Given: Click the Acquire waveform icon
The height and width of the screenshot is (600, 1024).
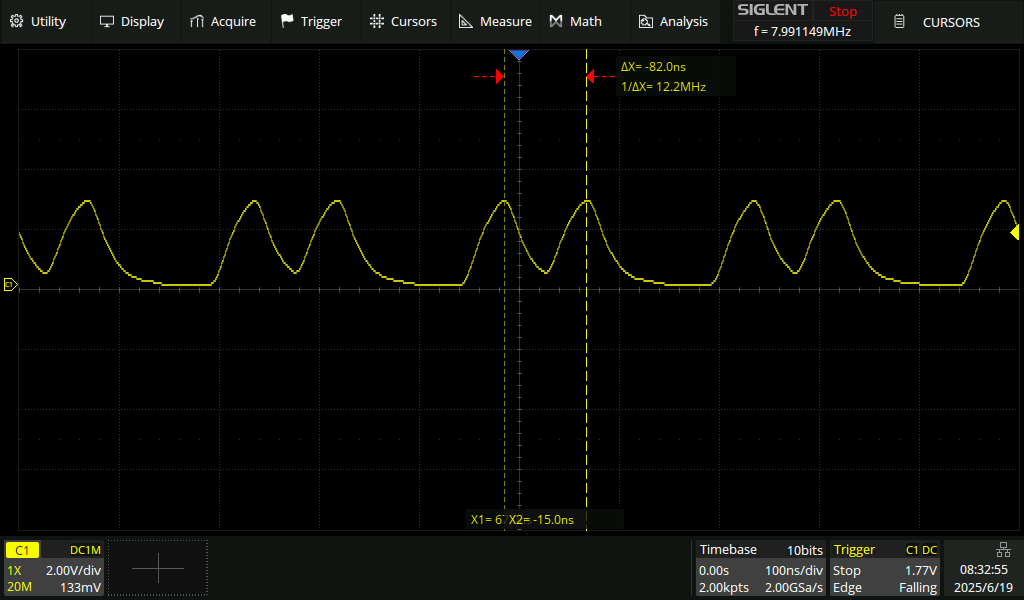Looking at the screenshot, I should pyautogui.click(x=197, y=22).
